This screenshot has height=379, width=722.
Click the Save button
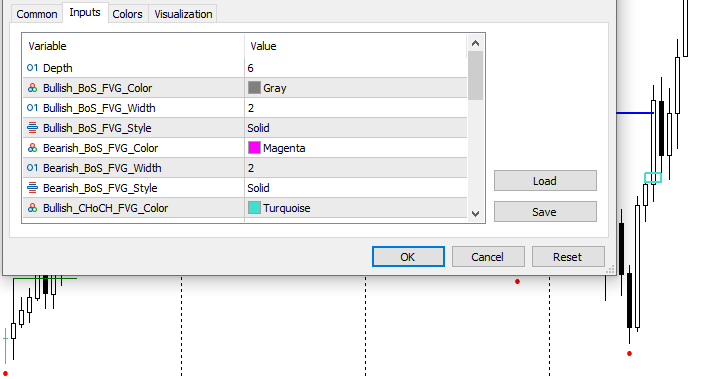(x=545, y=212)
